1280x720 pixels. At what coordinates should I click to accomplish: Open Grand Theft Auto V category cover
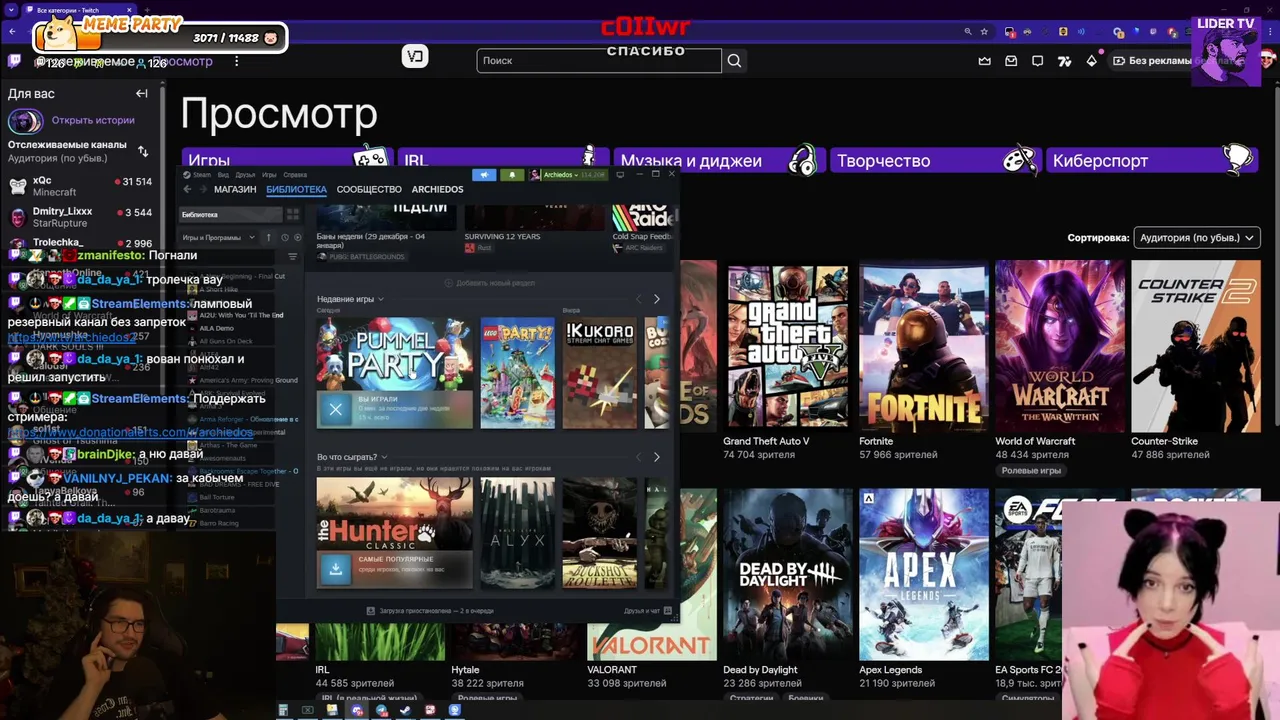click(787, 345)
